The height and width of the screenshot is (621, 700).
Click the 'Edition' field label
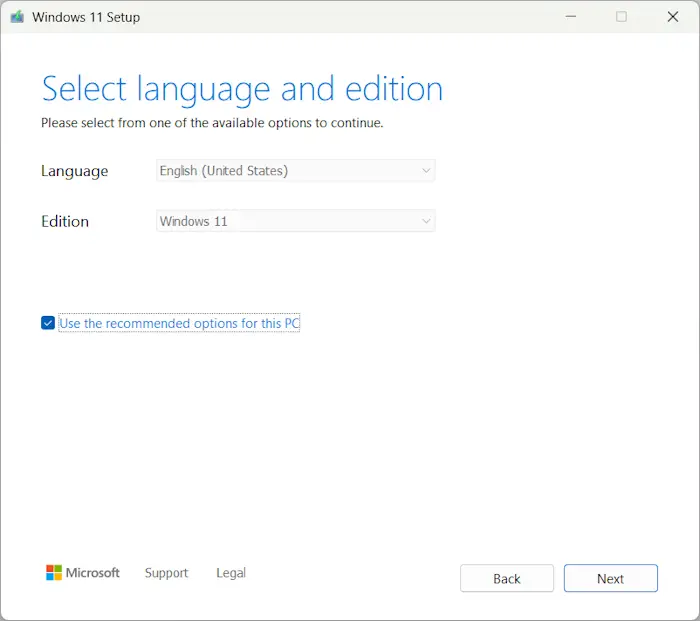tap(65, 221)
